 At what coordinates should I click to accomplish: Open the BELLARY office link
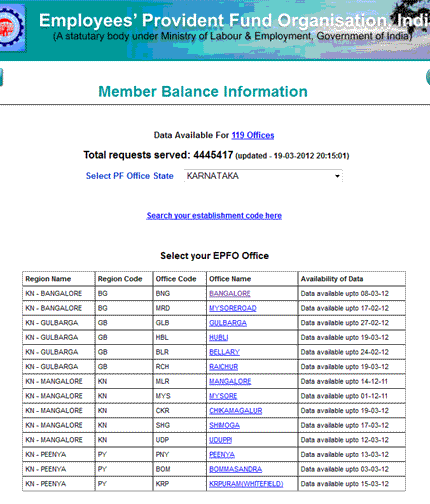tap(224, 352)
